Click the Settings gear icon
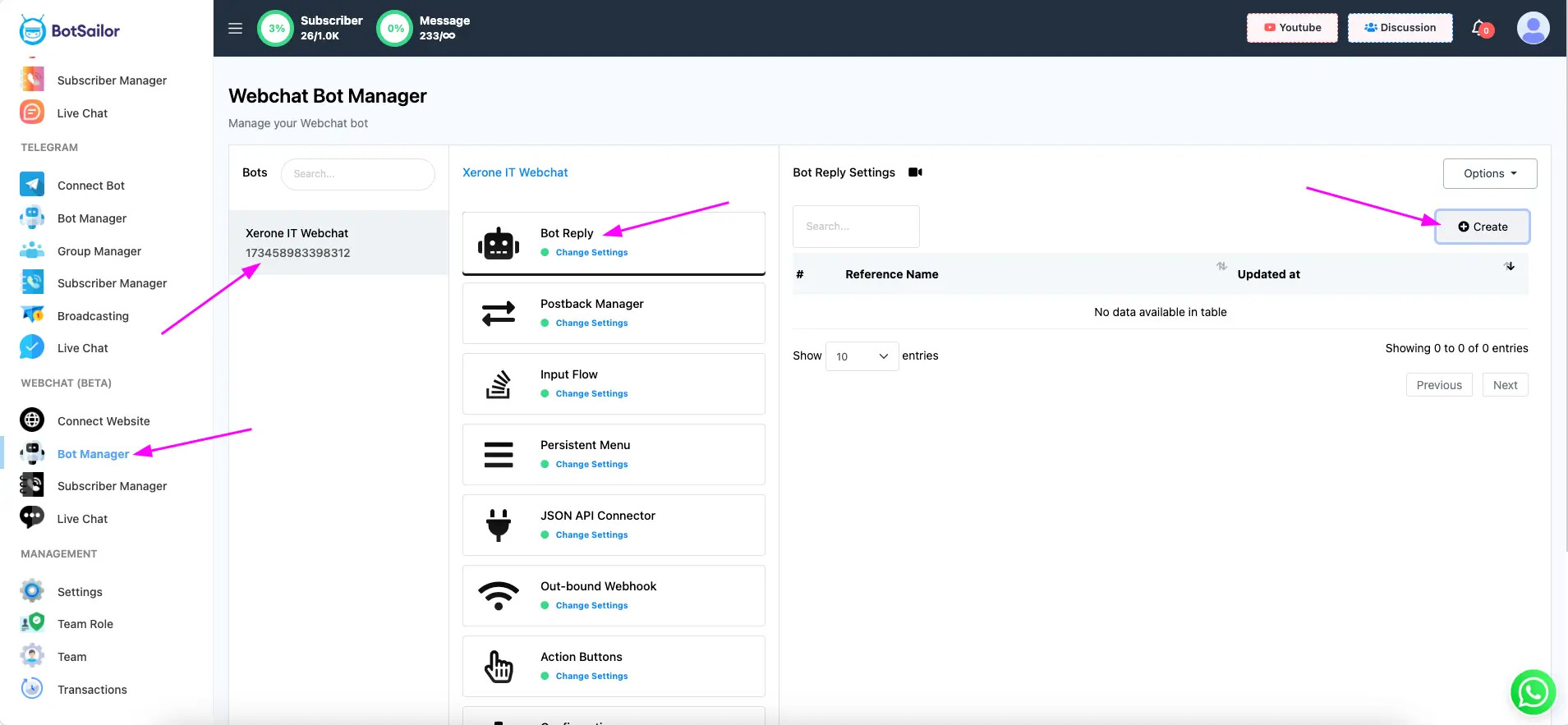This screenshot has height=725, width=1568. click(x=32, y=591)
